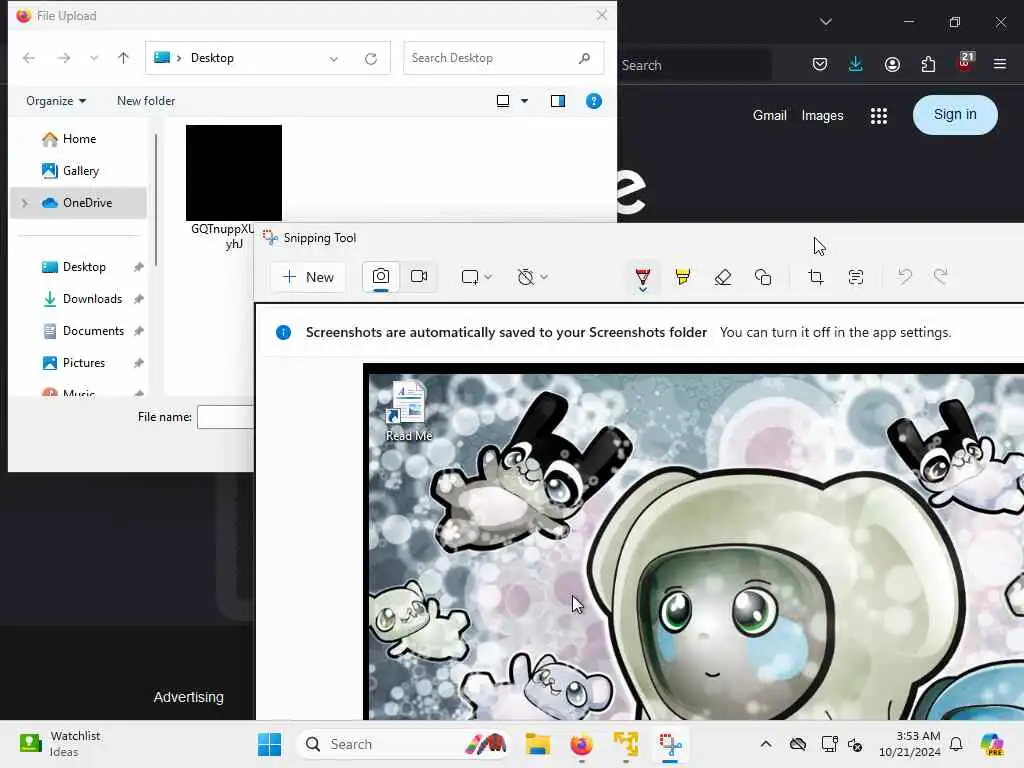Open the clock showing 3:53 AM
Image resolution: width=1024 pixels, height=768 pixels.
[909, 744]
